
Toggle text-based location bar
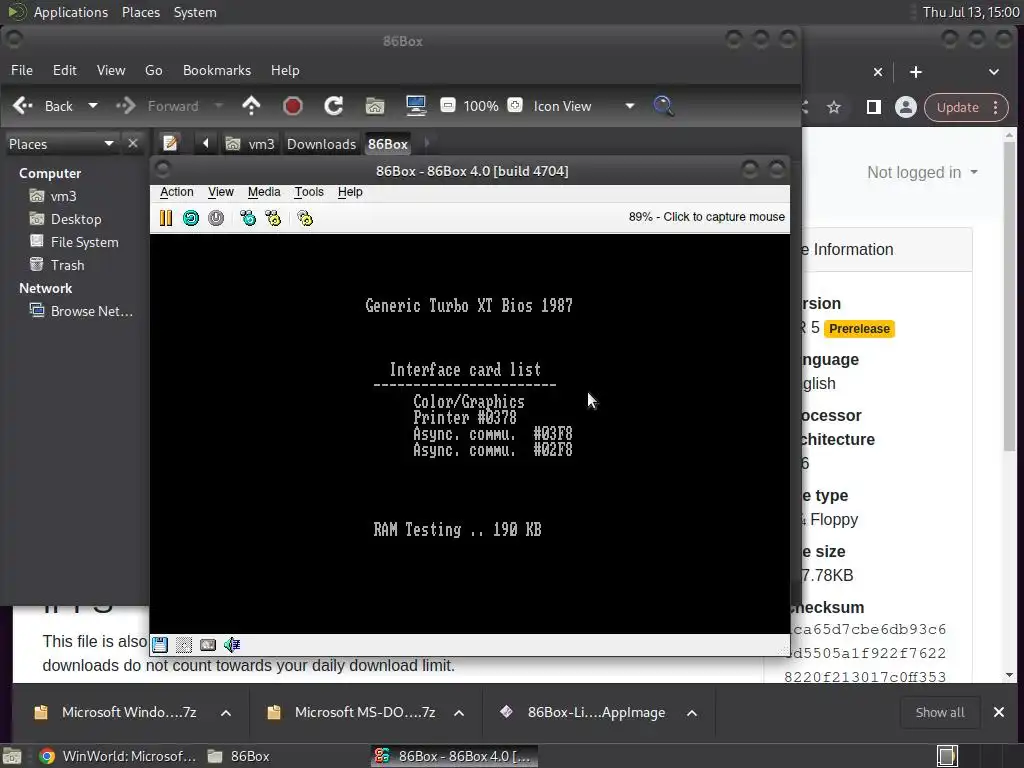point(170,143)
